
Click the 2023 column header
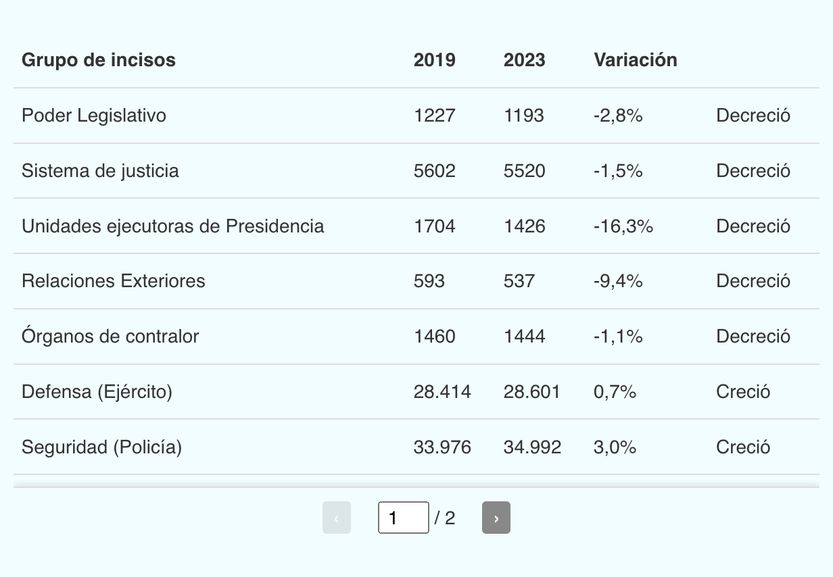(524, 60)
